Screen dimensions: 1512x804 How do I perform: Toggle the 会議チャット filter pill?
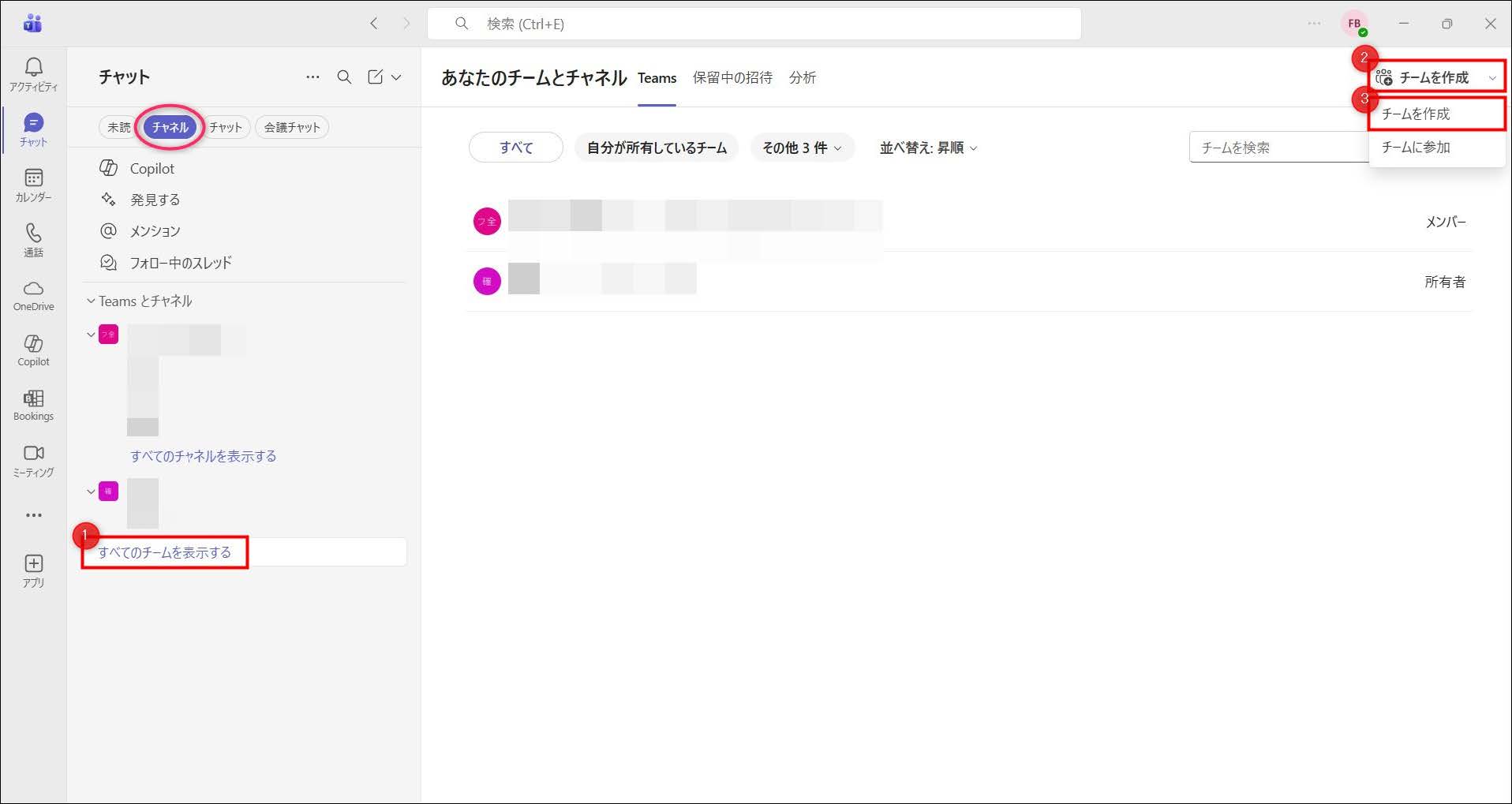tap(292, 127)
